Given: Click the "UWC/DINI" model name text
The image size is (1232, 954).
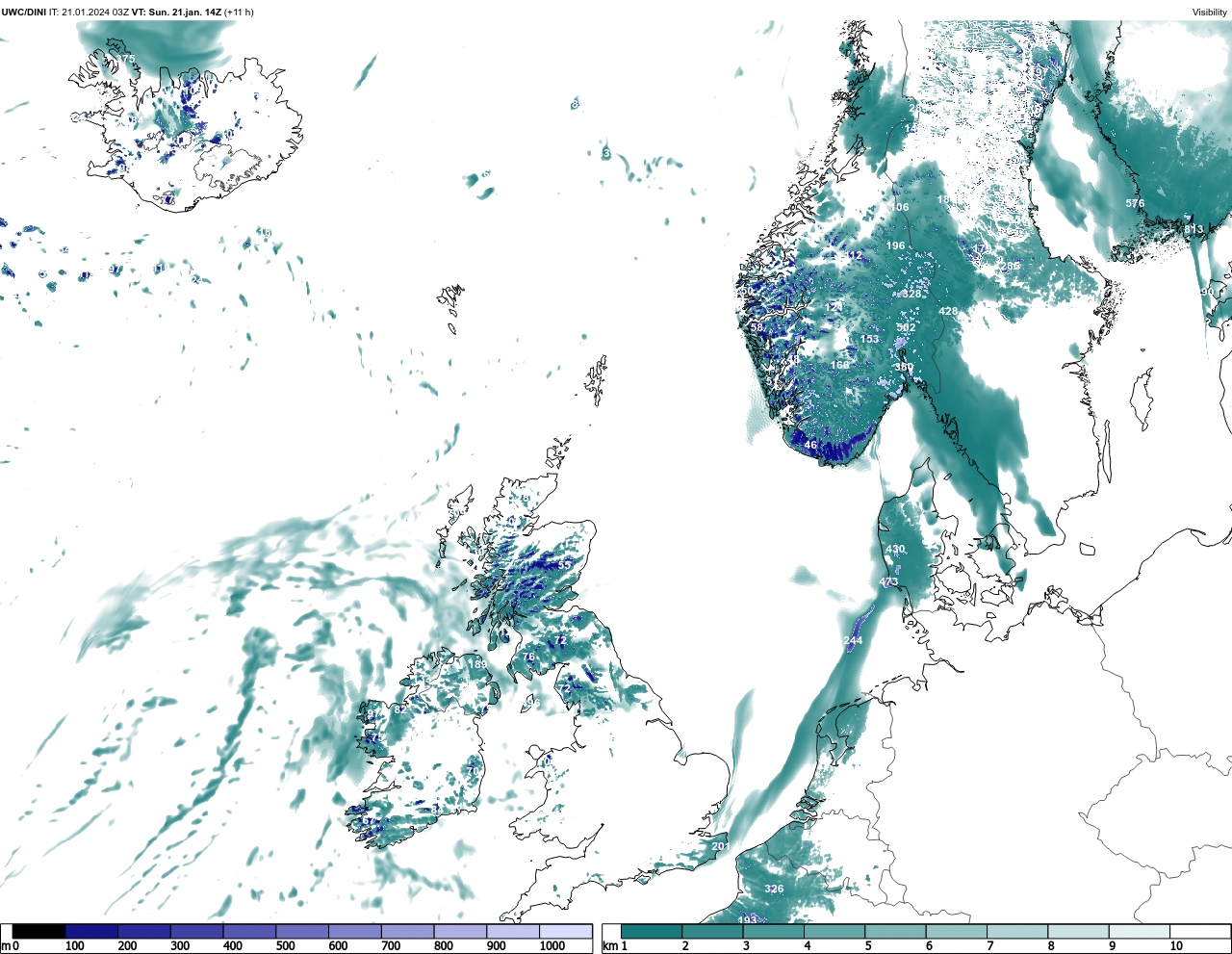Looking at the screenshot, I should tap(24, 12).
